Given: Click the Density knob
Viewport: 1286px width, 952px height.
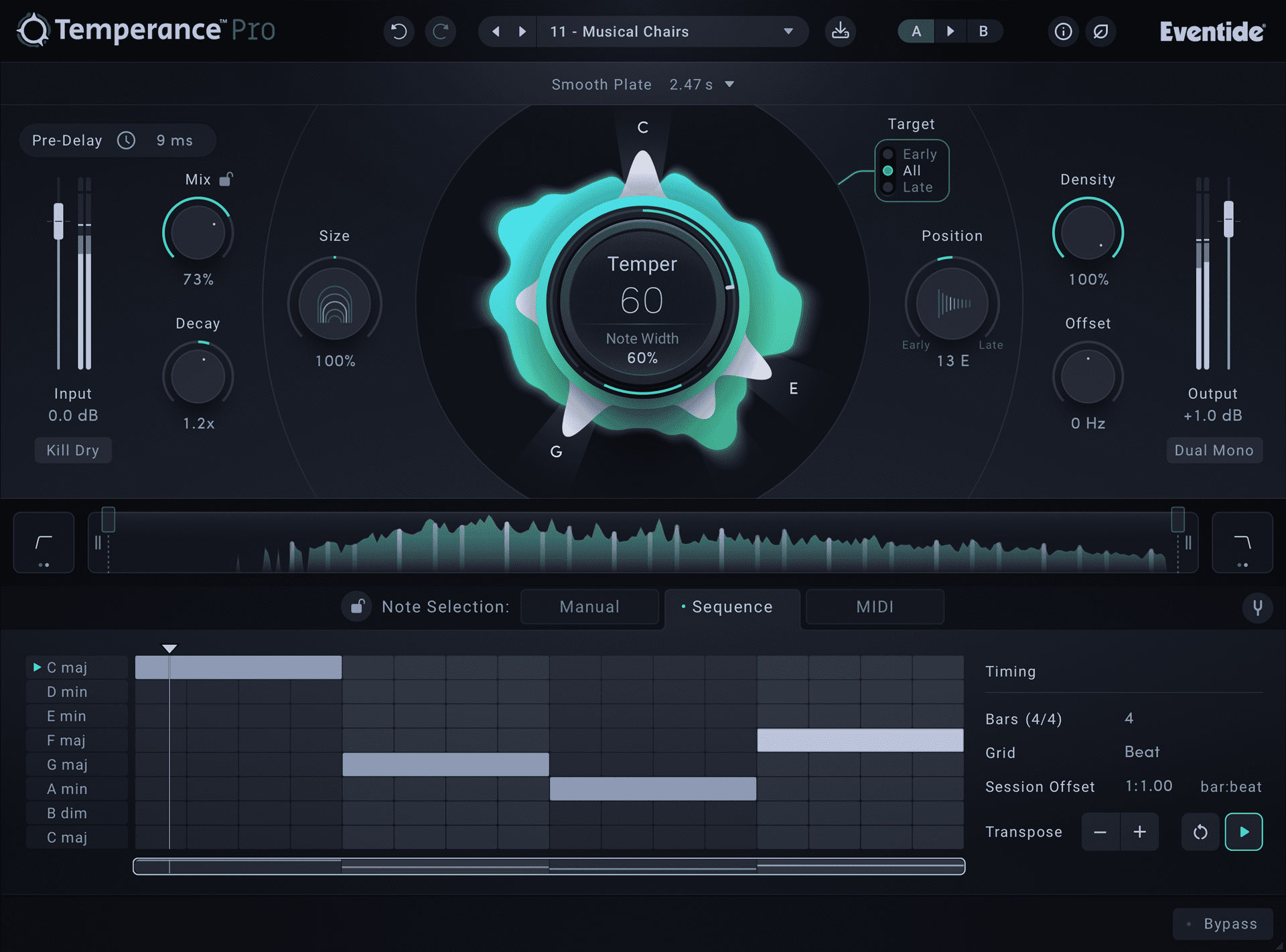Looking at the screenshot, I should click(x=1088, y=232).
